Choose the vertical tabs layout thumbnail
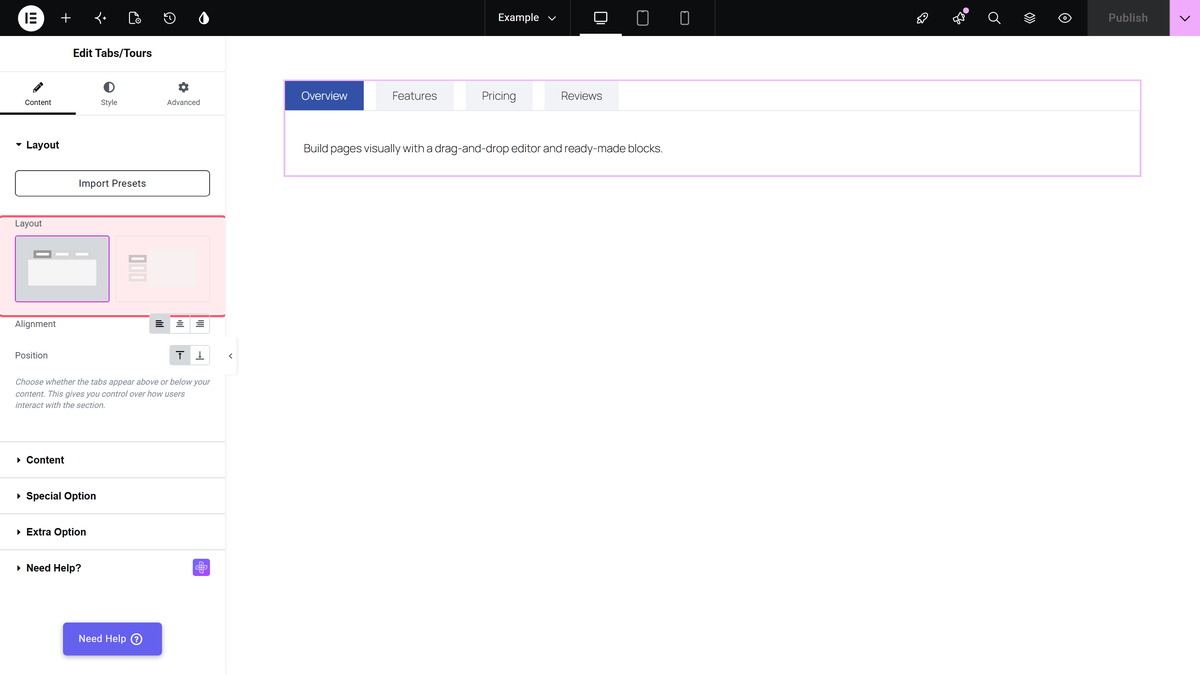This screenshot has height=675, width=1200. click(x=163, y=269)
